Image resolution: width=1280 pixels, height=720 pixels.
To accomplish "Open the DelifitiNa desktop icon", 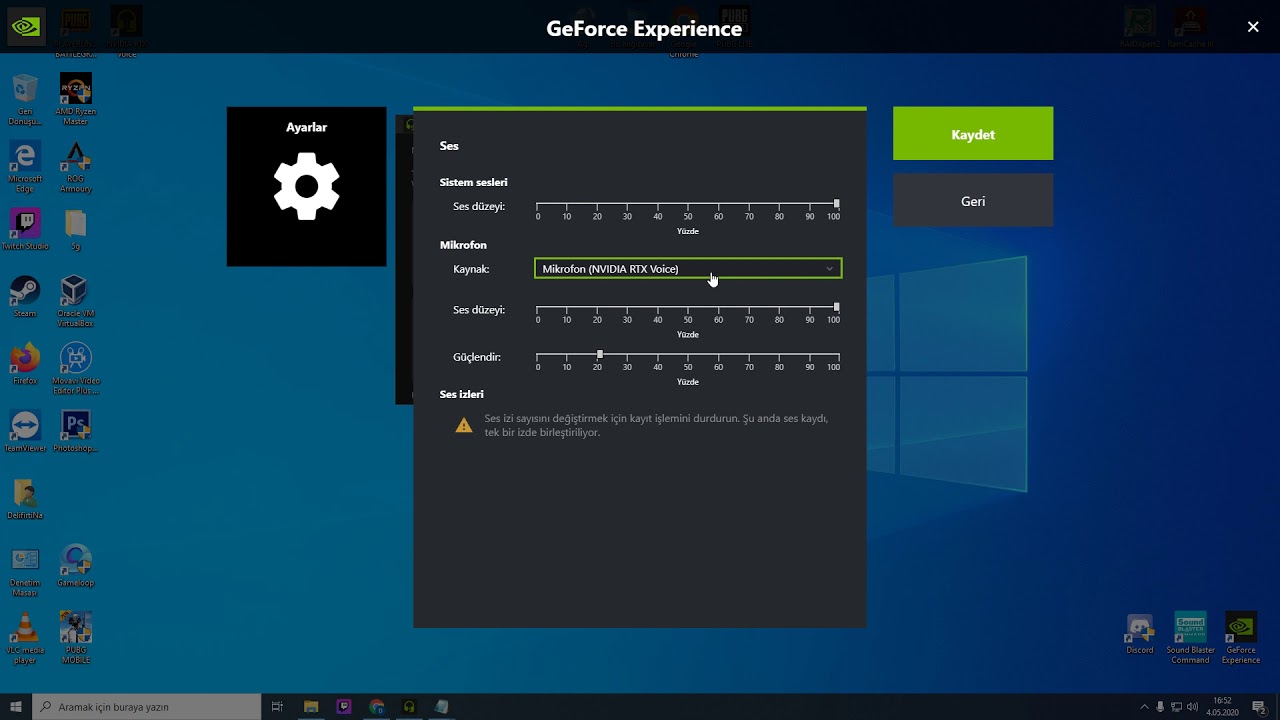I will pyautogui.click(x=25, y=499).
